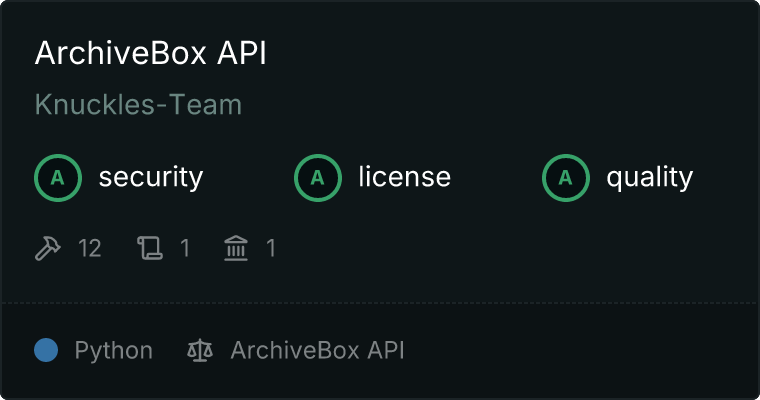Click the footer "ArchiveBox API" license text
This screenshot has width=760, height=400.
coord(317,350)
